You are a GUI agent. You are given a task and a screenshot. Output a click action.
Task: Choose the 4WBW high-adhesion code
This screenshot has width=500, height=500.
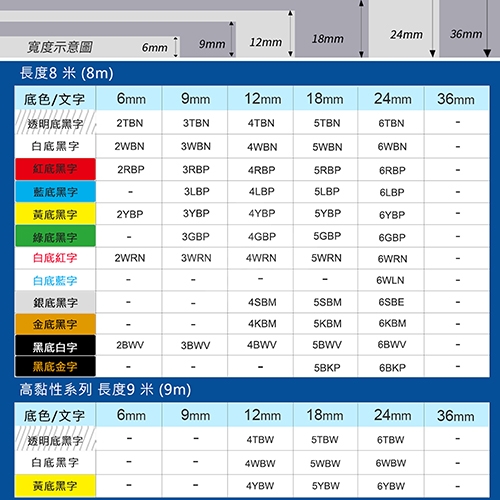tap(260, 463)
